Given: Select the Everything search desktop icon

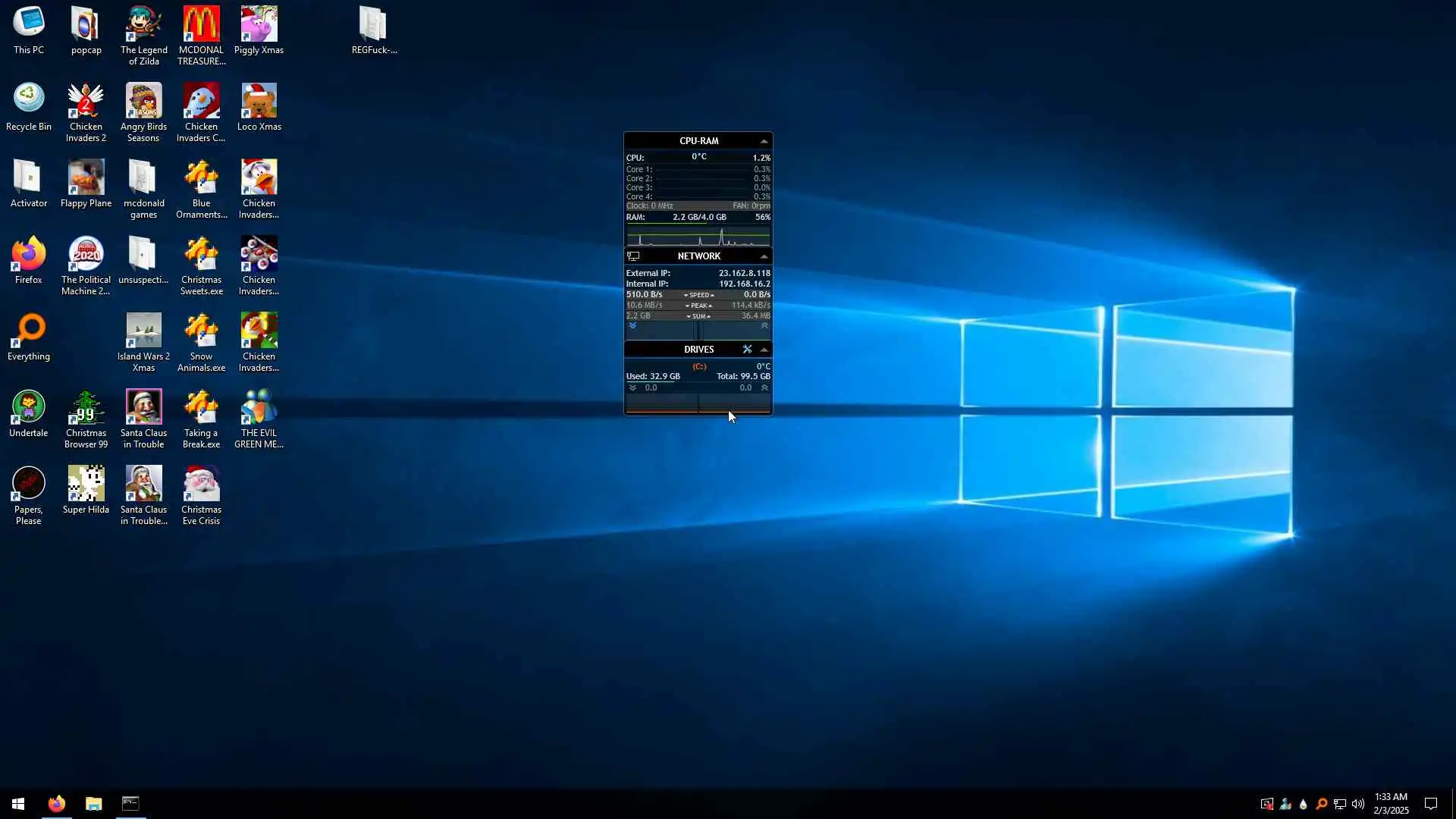Looking at the screenshot, I should 29,331.
